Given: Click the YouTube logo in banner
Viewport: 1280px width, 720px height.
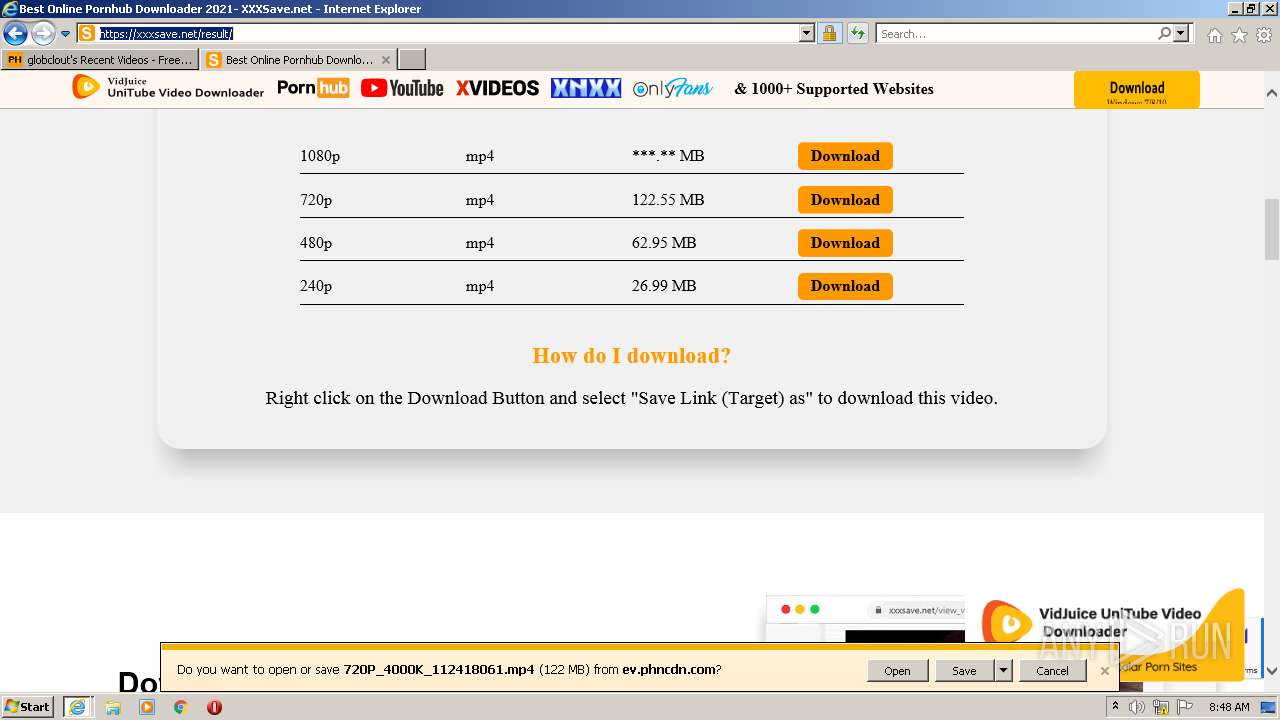Looking at the screenshot, I should (x=402, y=88).
